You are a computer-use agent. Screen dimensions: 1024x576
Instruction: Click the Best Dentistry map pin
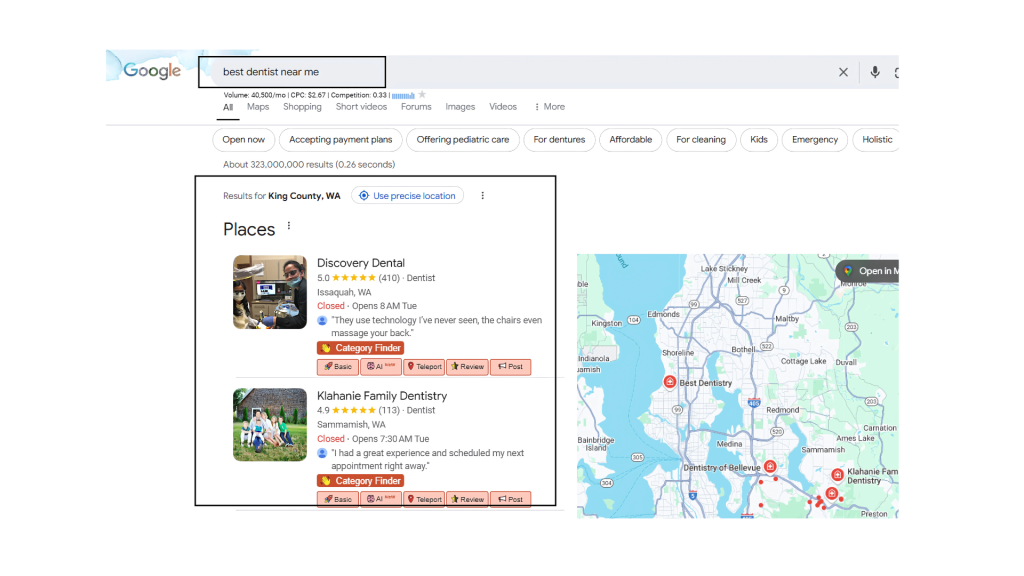click(669, 382)
